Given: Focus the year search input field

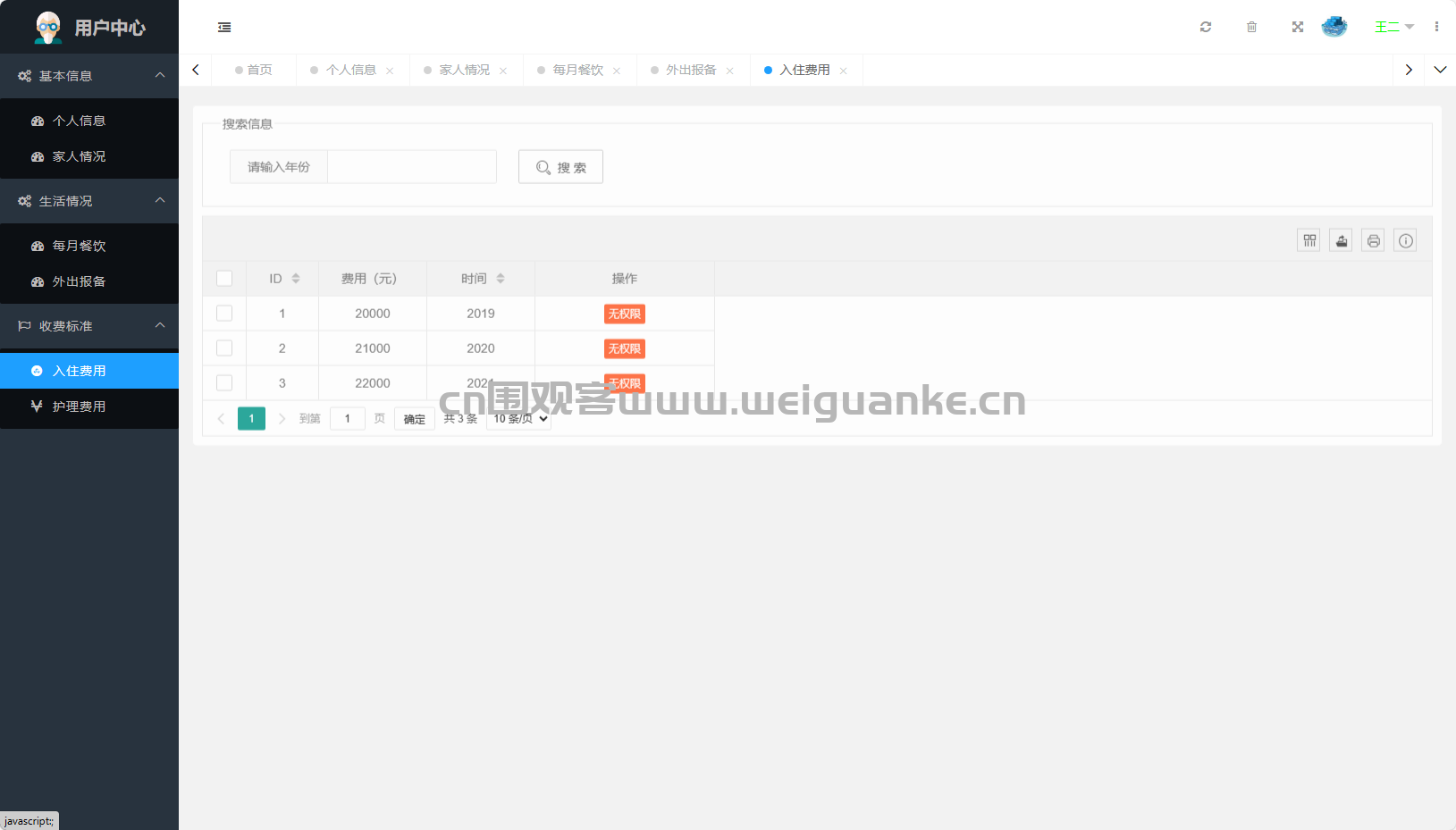Looking at the screenshot, I should [412, 167].
